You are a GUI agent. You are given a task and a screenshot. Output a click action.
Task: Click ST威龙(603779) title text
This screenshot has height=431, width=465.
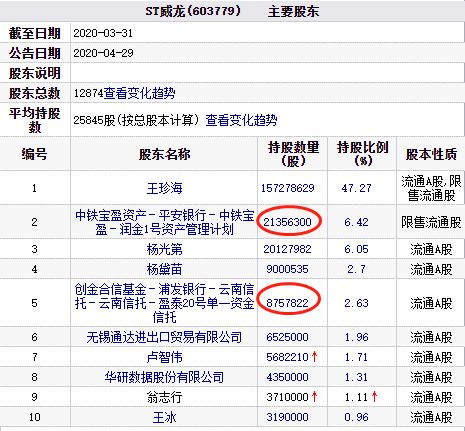[193, 11]
